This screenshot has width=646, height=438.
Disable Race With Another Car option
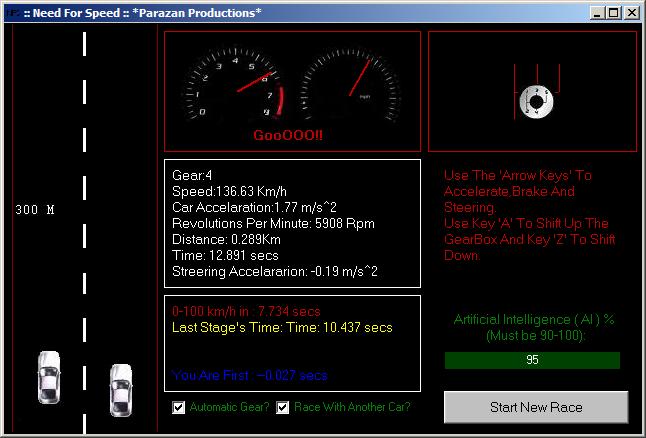tap(283, 407)
